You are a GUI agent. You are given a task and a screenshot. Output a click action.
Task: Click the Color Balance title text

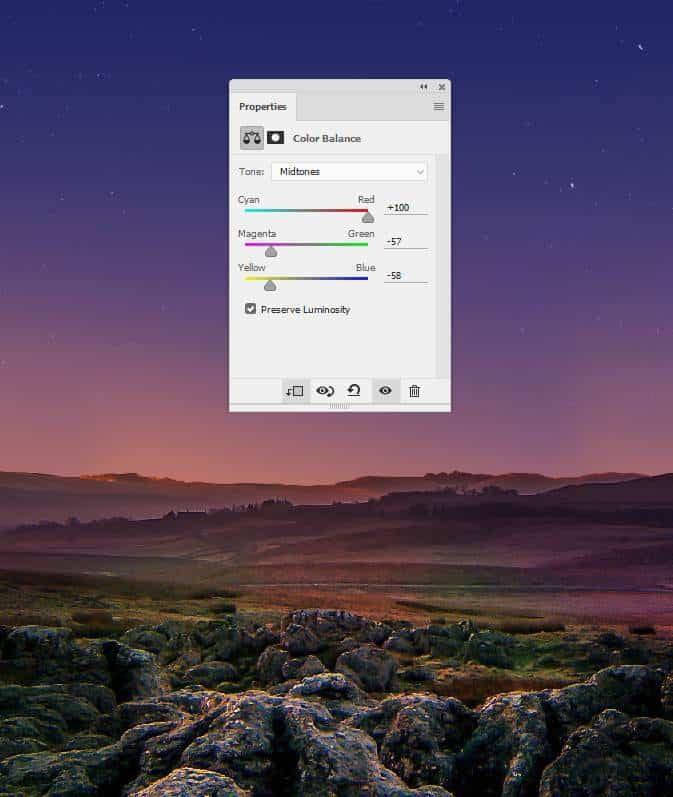pyautogui.click(x=327, y=138)
